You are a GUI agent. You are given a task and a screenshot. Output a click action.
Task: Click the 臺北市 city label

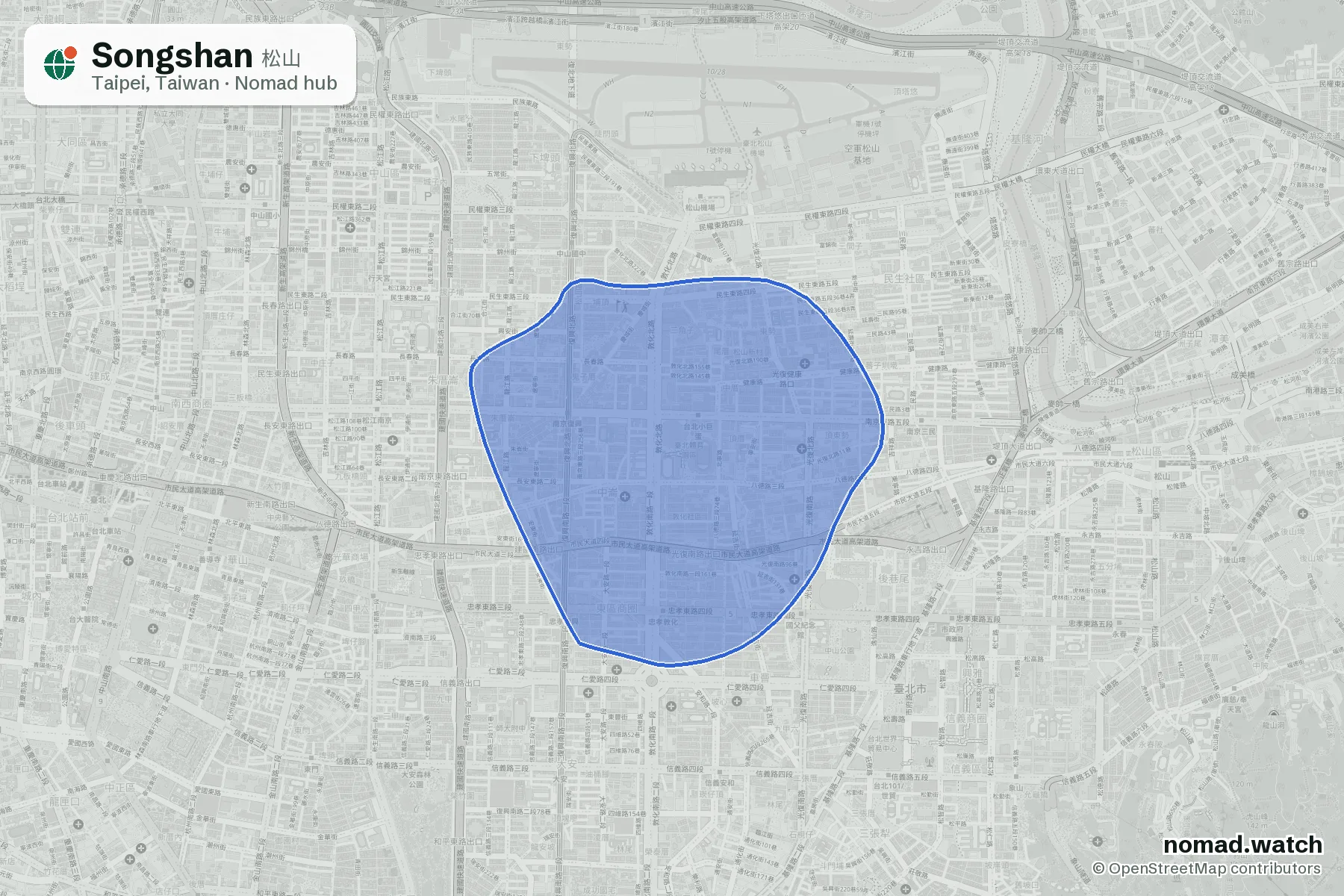(x=910, y=688)
